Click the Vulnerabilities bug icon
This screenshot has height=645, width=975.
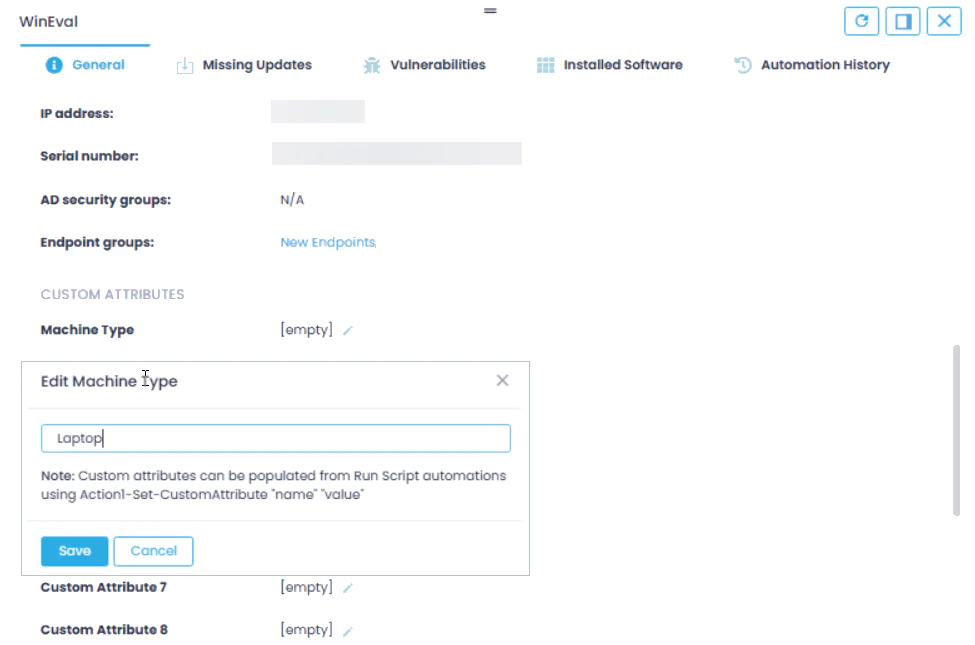pos(371,64)
